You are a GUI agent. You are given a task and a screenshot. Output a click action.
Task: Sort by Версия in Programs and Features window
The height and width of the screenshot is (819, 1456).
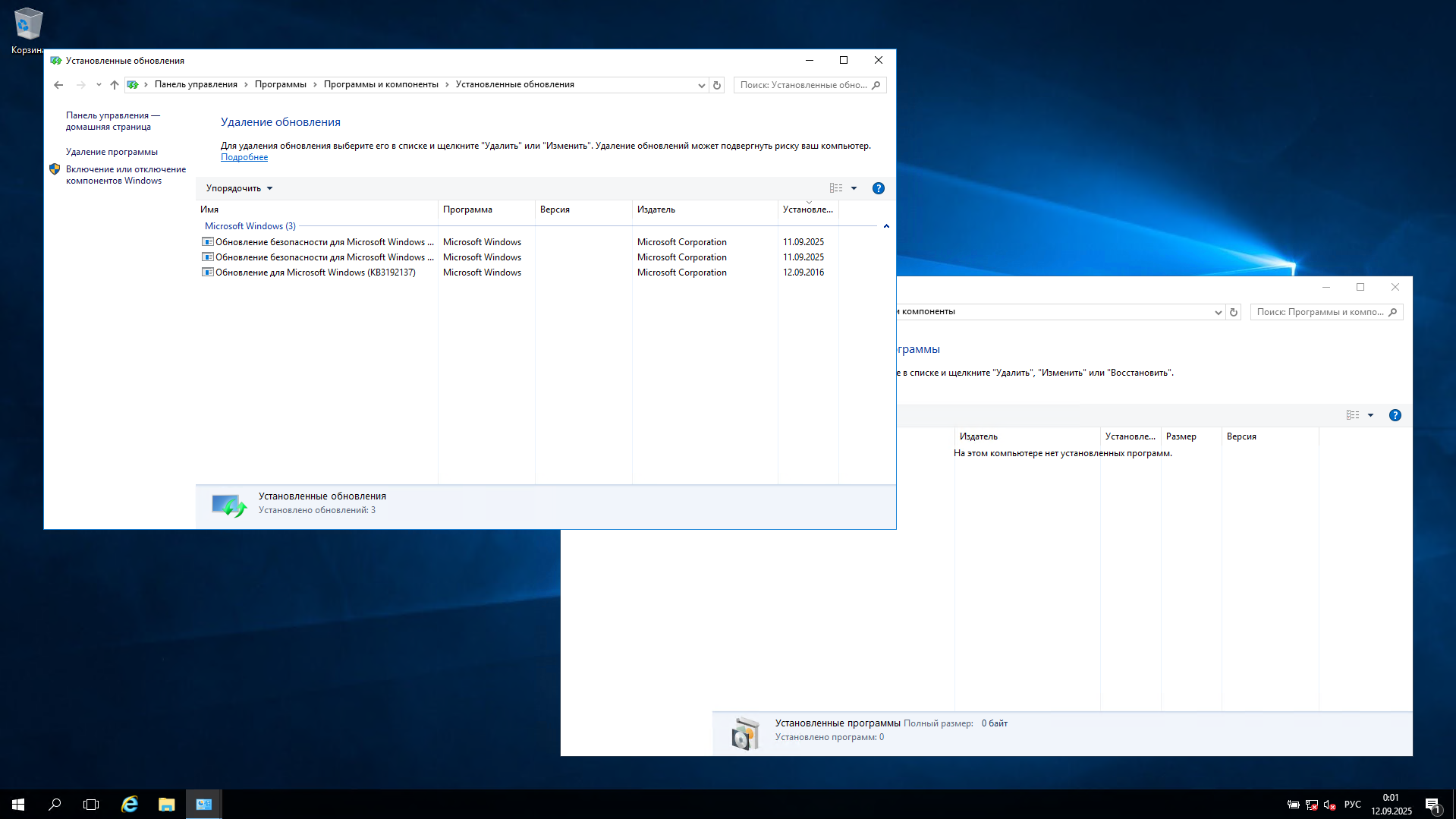point(1270,436)
